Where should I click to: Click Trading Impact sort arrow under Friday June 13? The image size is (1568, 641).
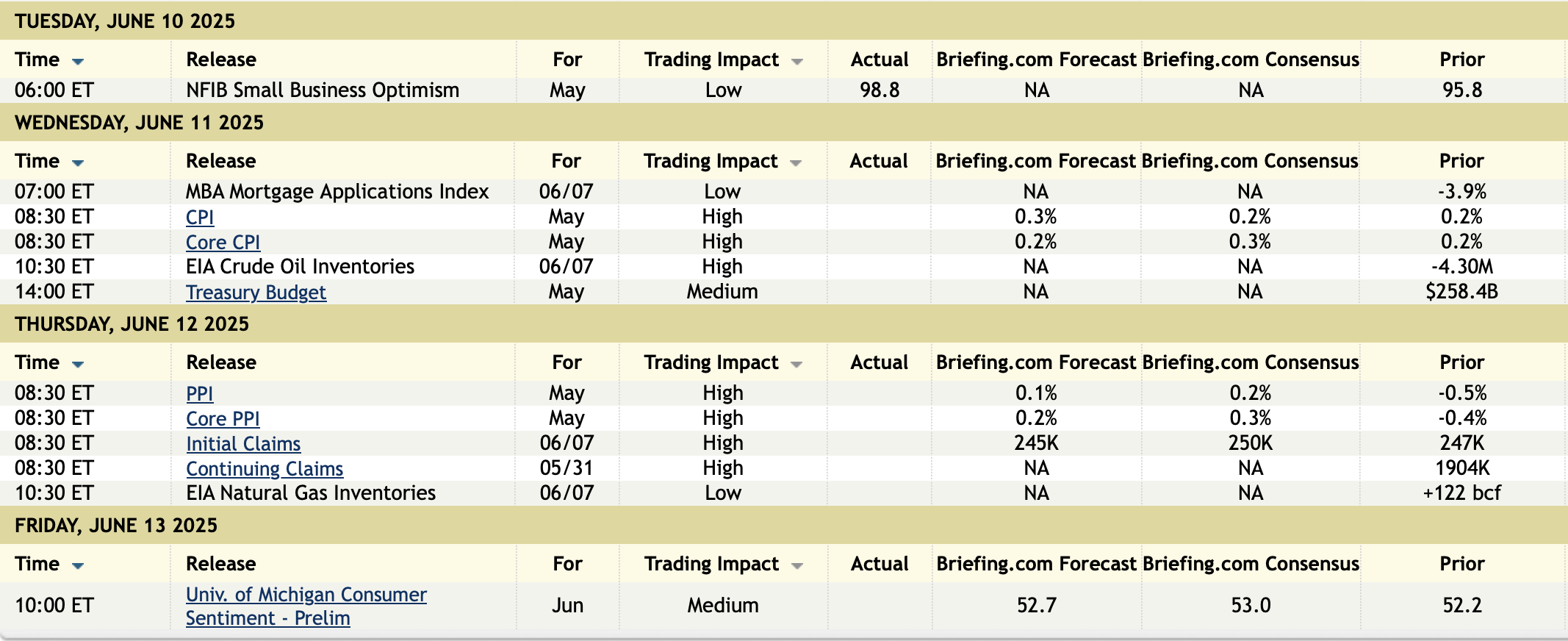[796, 566]
